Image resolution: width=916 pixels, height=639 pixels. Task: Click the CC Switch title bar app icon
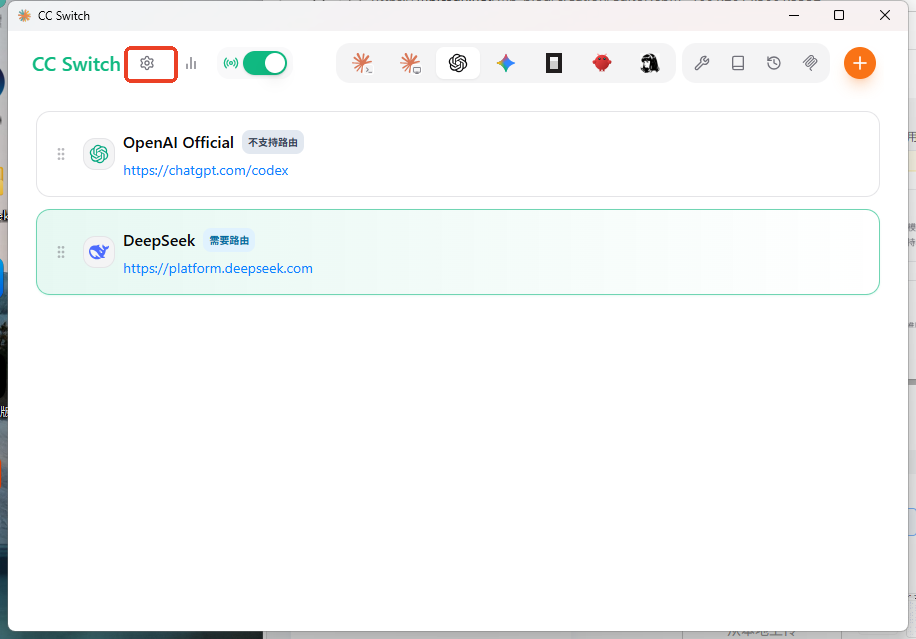point(25,16)
